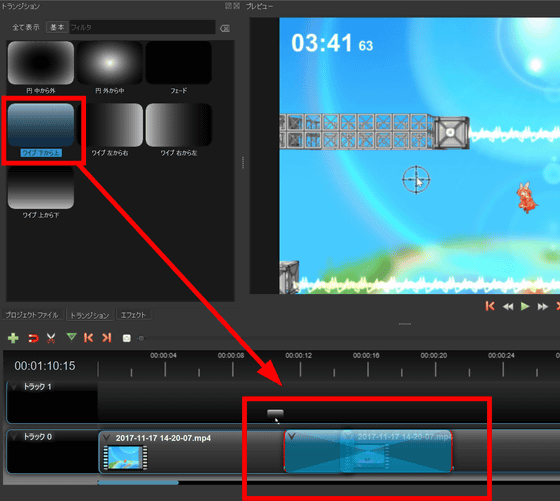Open the トラック 0 dropdown arrow
The width and height of the screenshot is (560, 501).
(14, 437)
